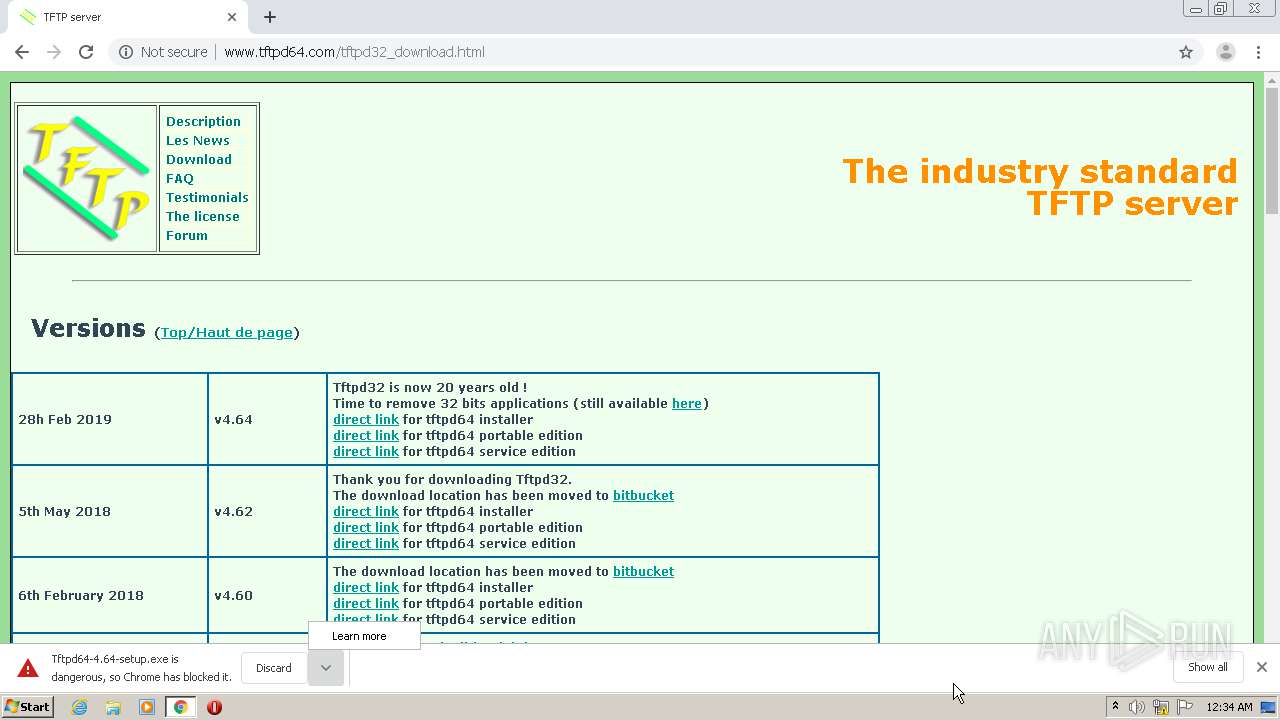Select the v4.62 version cell
The height and width of the screenshot is (720, 1280).
[267, 511]
